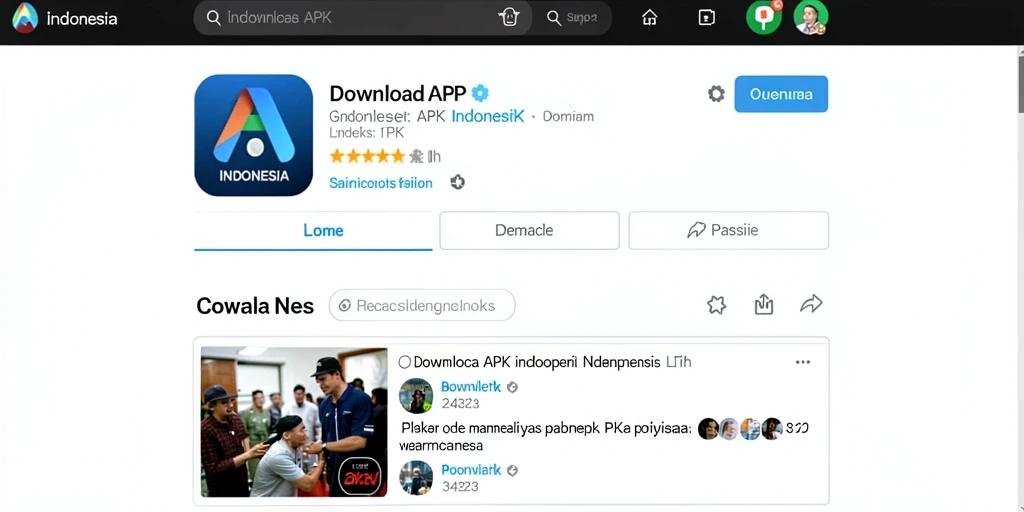
Task: Open the three-dot post options menu
Action: pyautogui.click(x=803, y=362)
